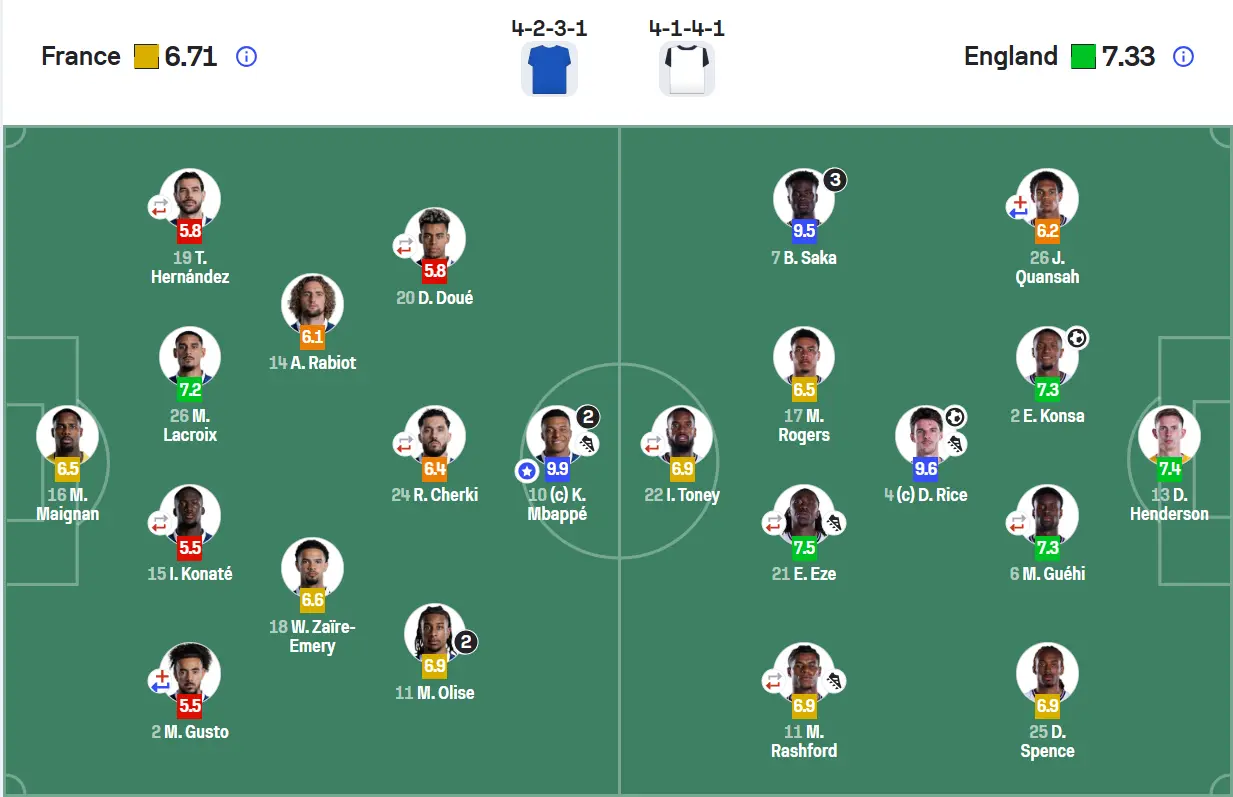1233x797 pixels.
Task: Click the 6.5 rating badge of M. Maignan
Action: click(x=68, y=468)
